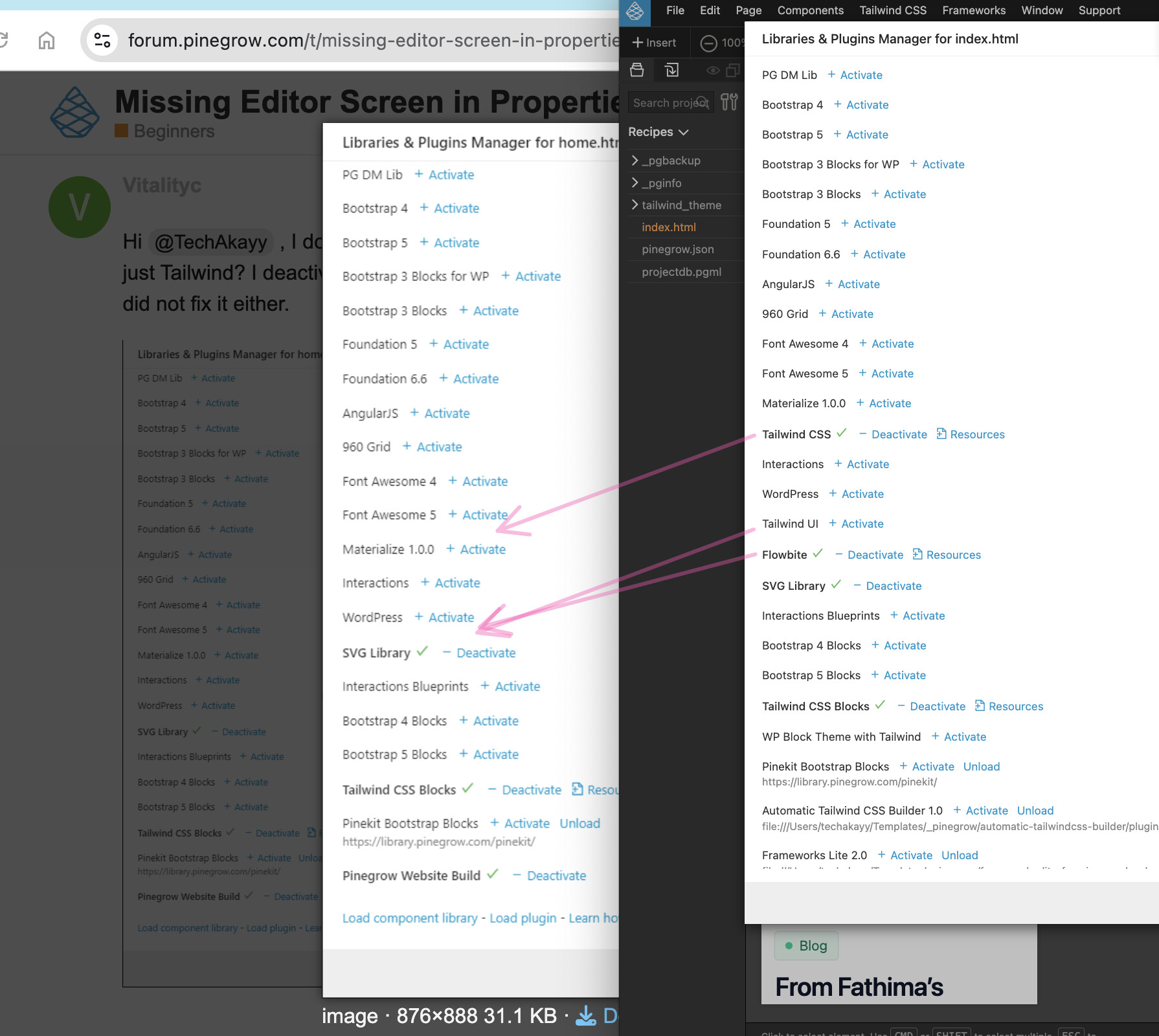Open the page-with-arrow icon tab beside the Project folder
The width and height of the screenshot is (1159, 1036).
click(x=672, y=70)
